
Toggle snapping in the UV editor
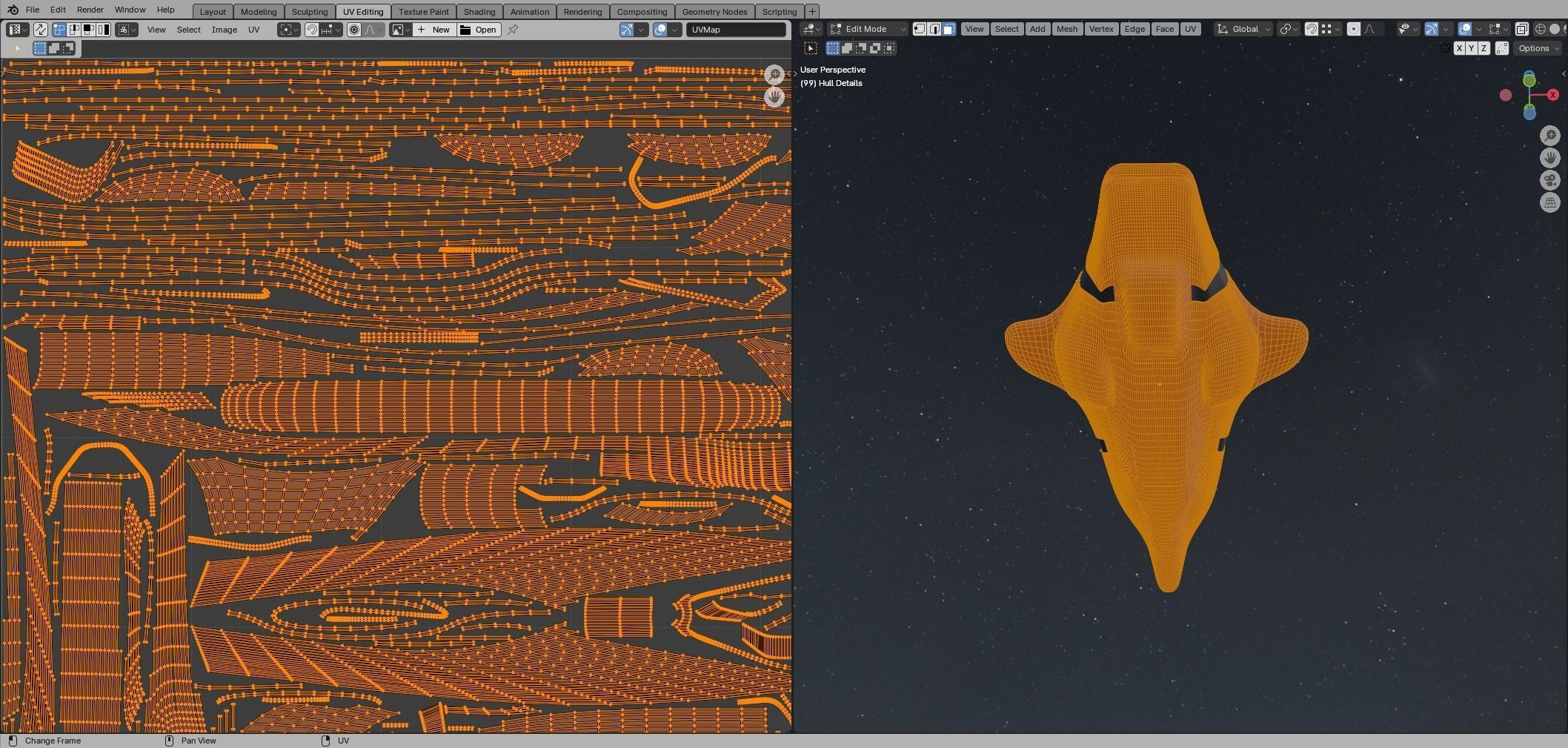312,30
